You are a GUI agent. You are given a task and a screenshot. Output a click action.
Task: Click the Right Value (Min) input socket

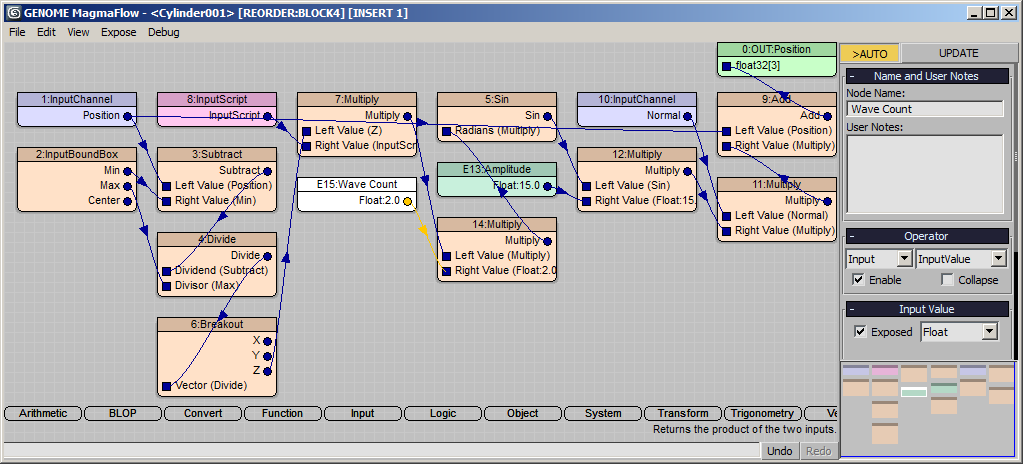tap(166, 201)
